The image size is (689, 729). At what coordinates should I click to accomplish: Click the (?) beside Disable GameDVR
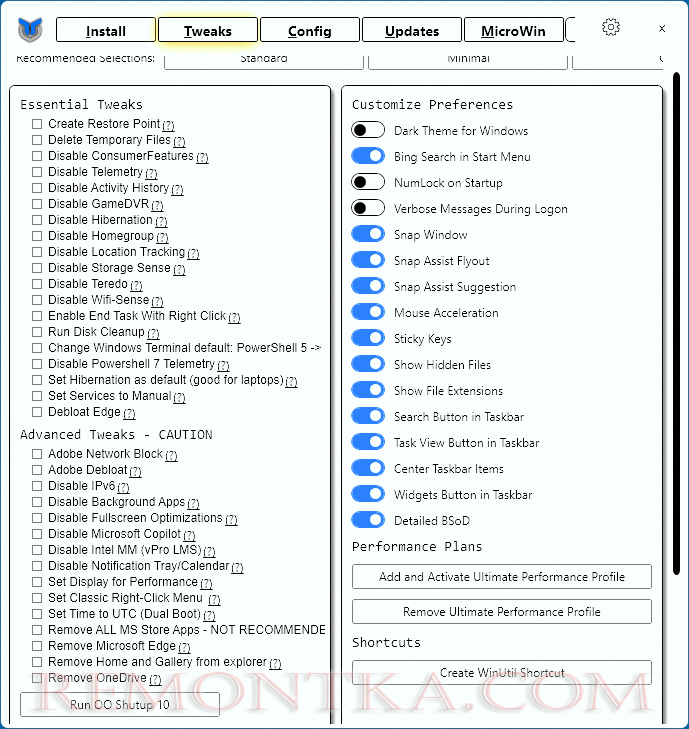pyautogui.click(x=157, y=205)
